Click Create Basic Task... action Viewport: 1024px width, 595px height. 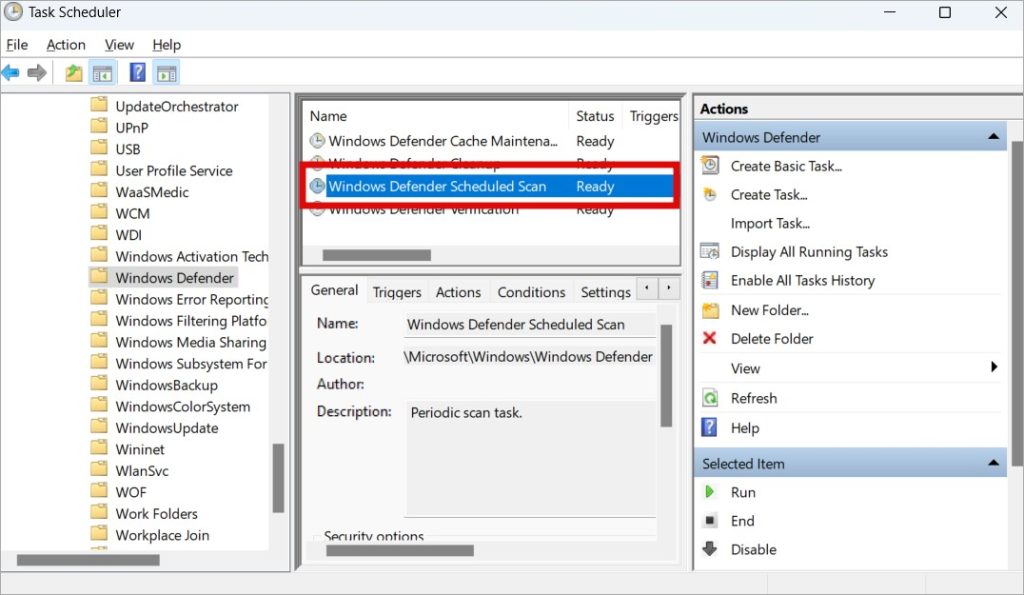tap(786, 166)
